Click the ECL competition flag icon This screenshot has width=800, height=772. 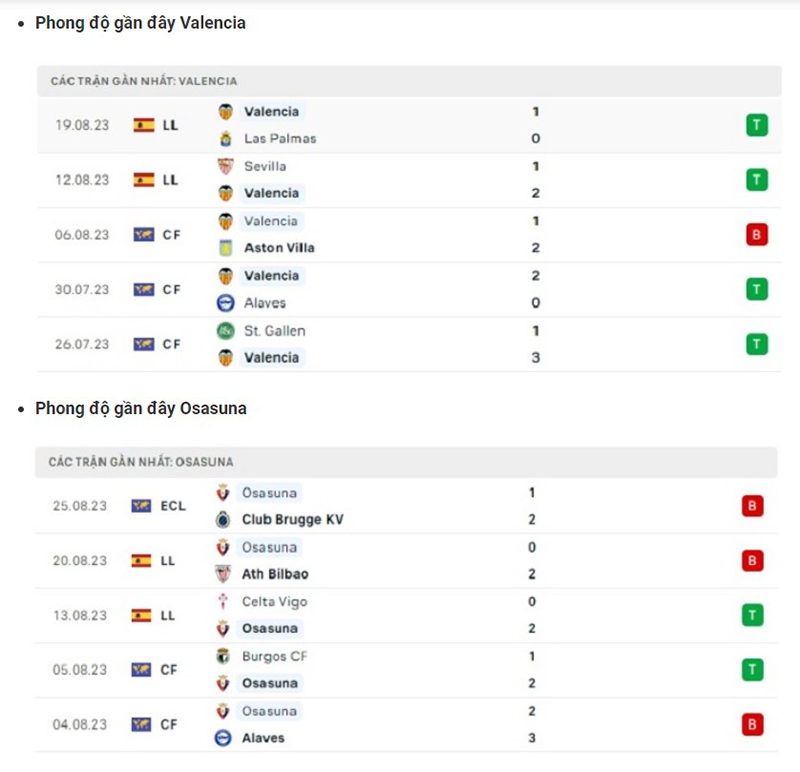(141, 506)
